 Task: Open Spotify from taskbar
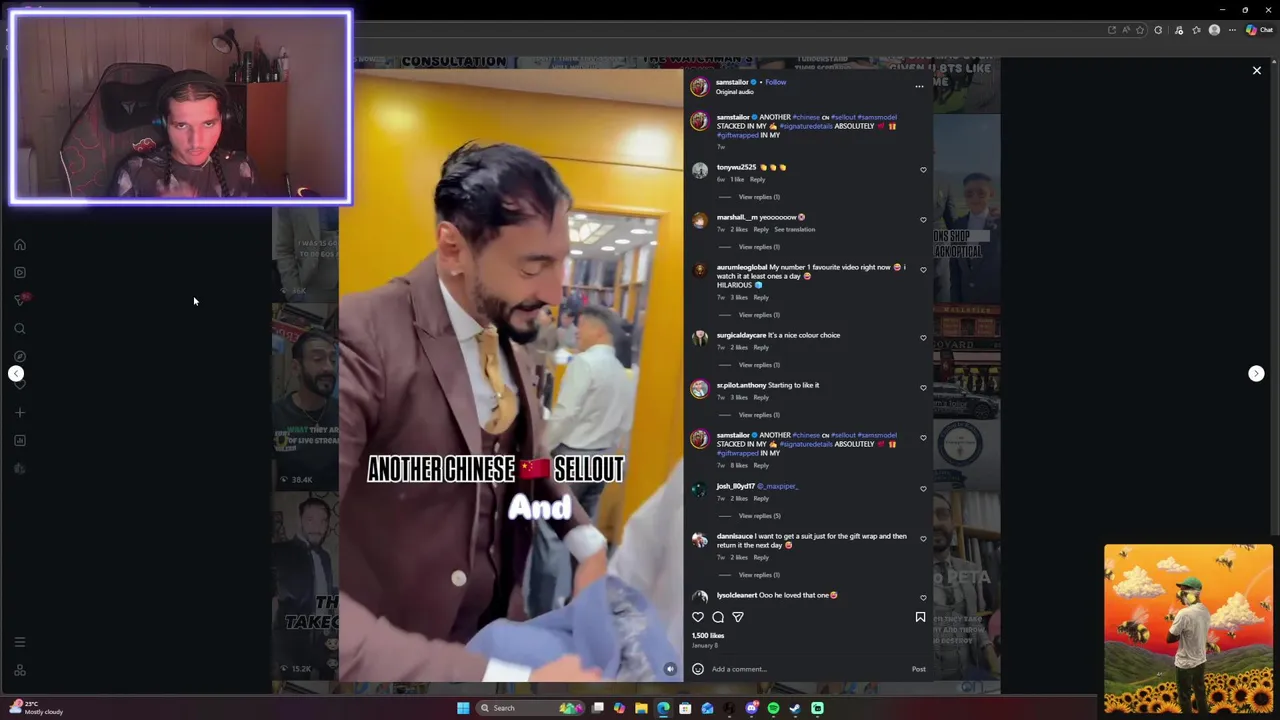773,708
